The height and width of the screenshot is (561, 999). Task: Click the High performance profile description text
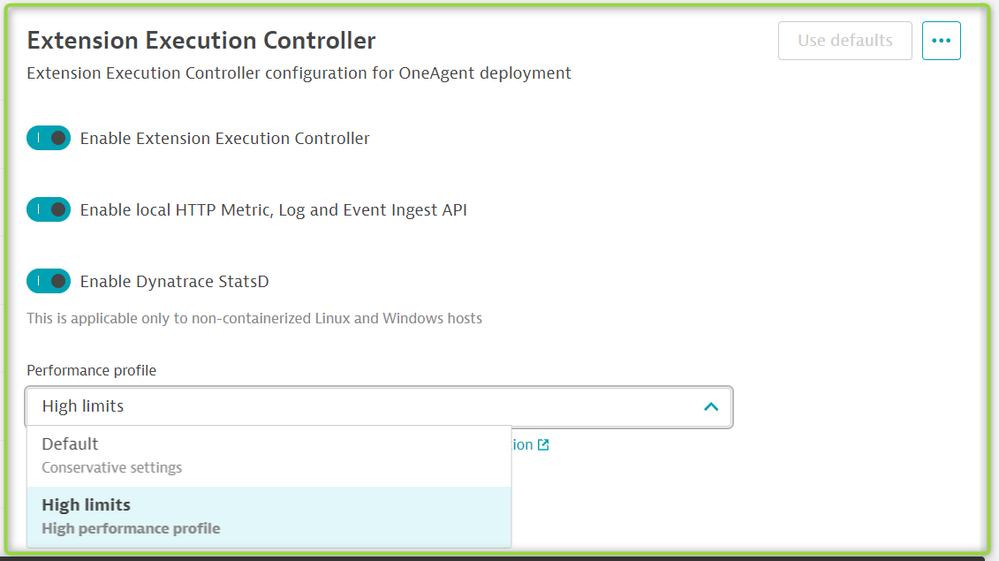131,528
